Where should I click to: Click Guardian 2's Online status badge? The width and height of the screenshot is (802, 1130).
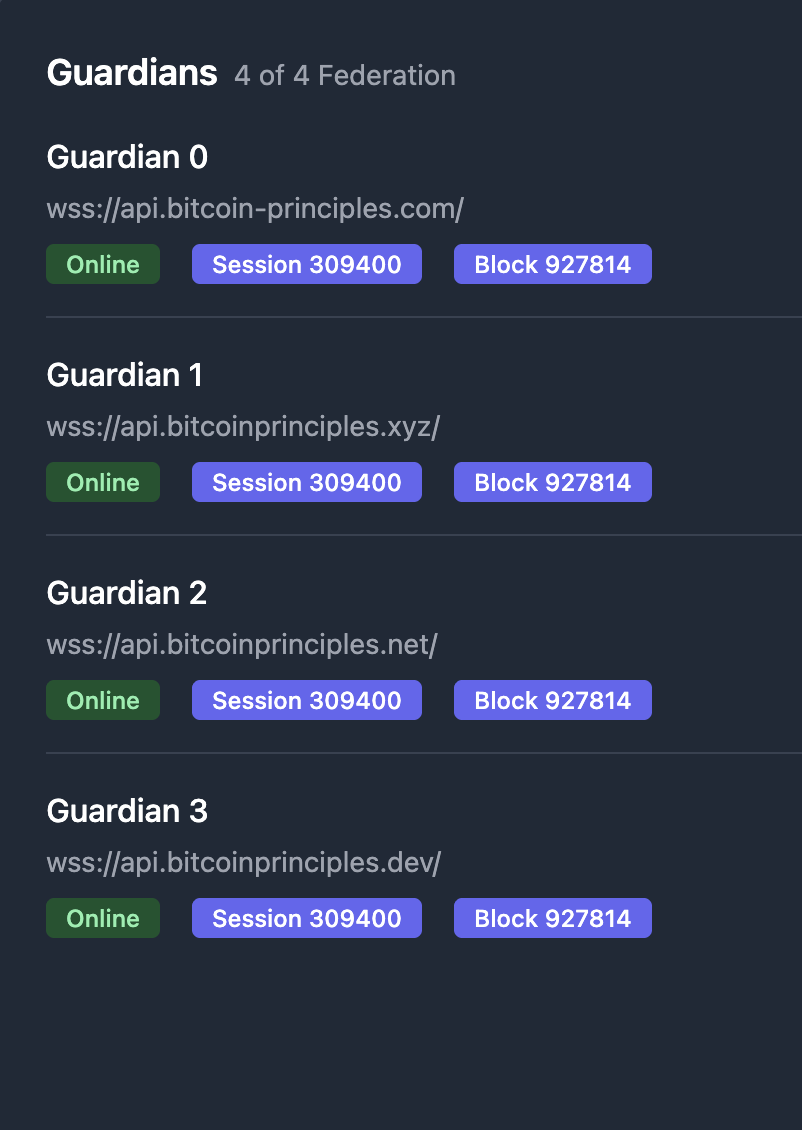[x=103, y=700]
